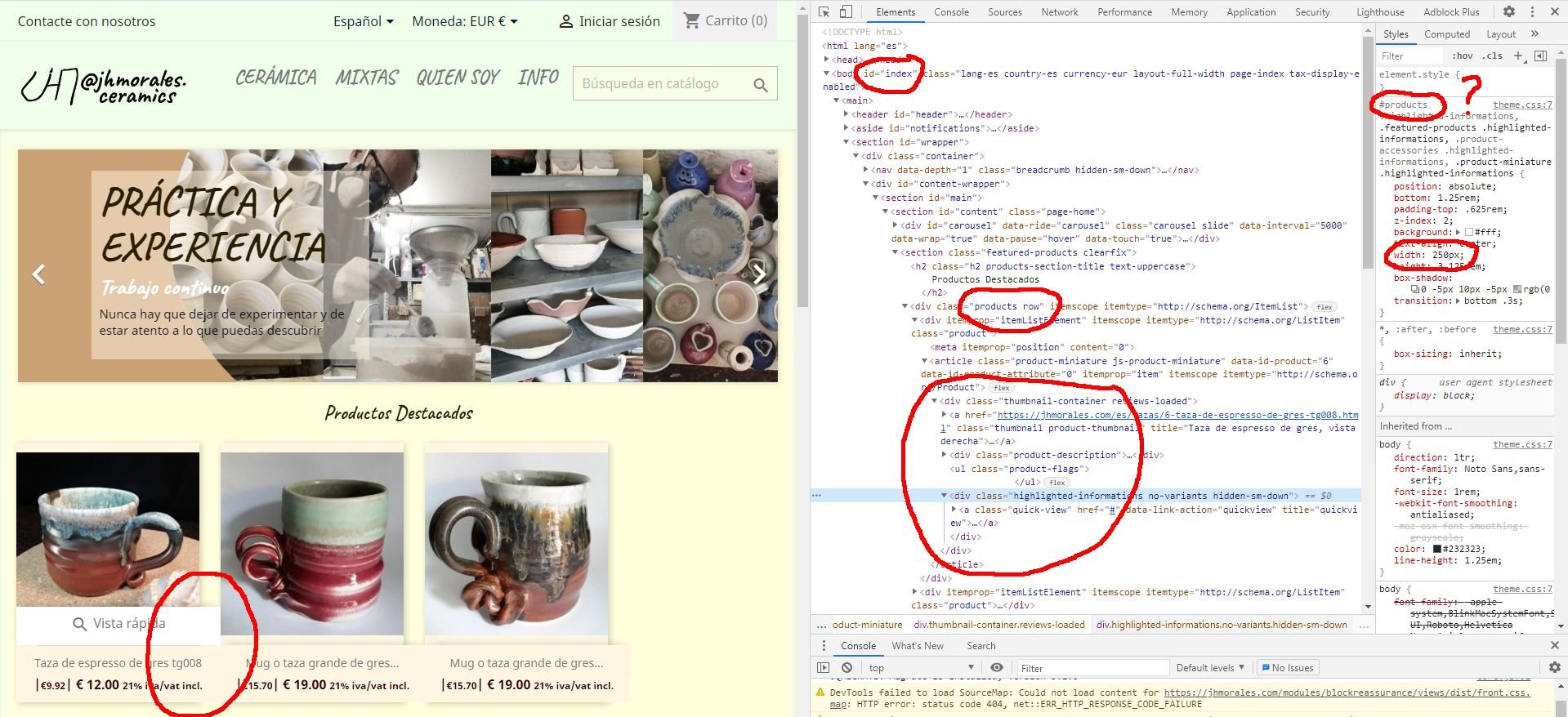Go to previous carousel slide arrow
This screenshot has width=1568, height=717.
(38, 274)
